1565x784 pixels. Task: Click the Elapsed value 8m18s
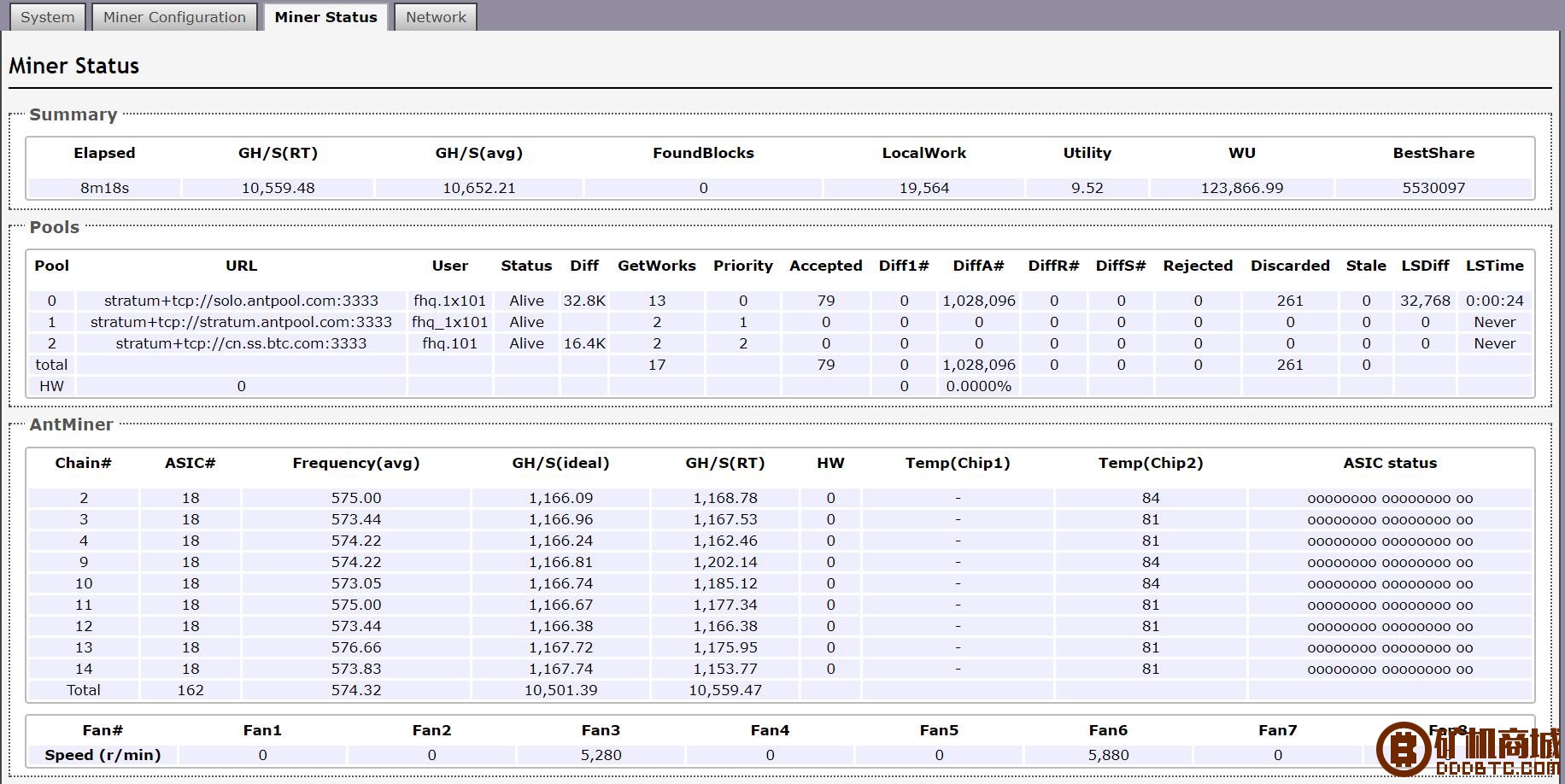point(104,188)
